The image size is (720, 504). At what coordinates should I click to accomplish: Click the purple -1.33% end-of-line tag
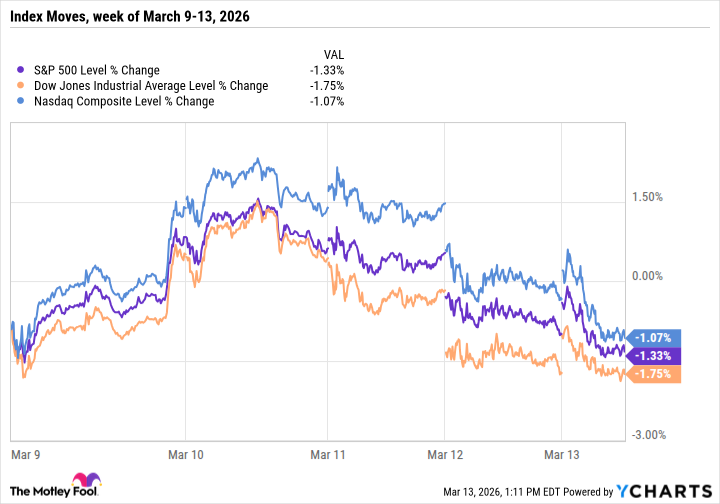point(656,356)
